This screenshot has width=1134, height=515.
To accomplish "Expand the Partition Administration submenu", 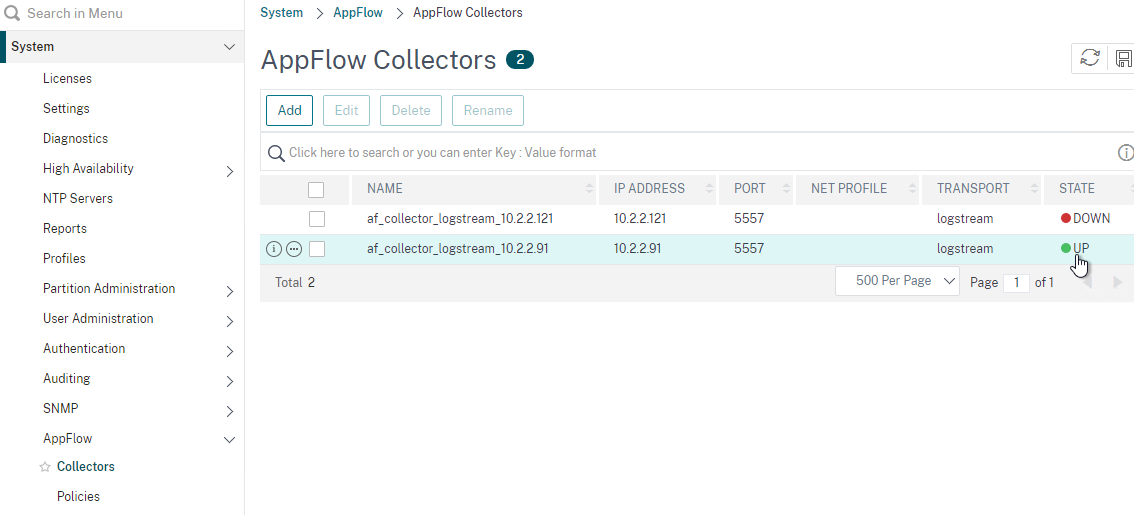I will (230, 291).
